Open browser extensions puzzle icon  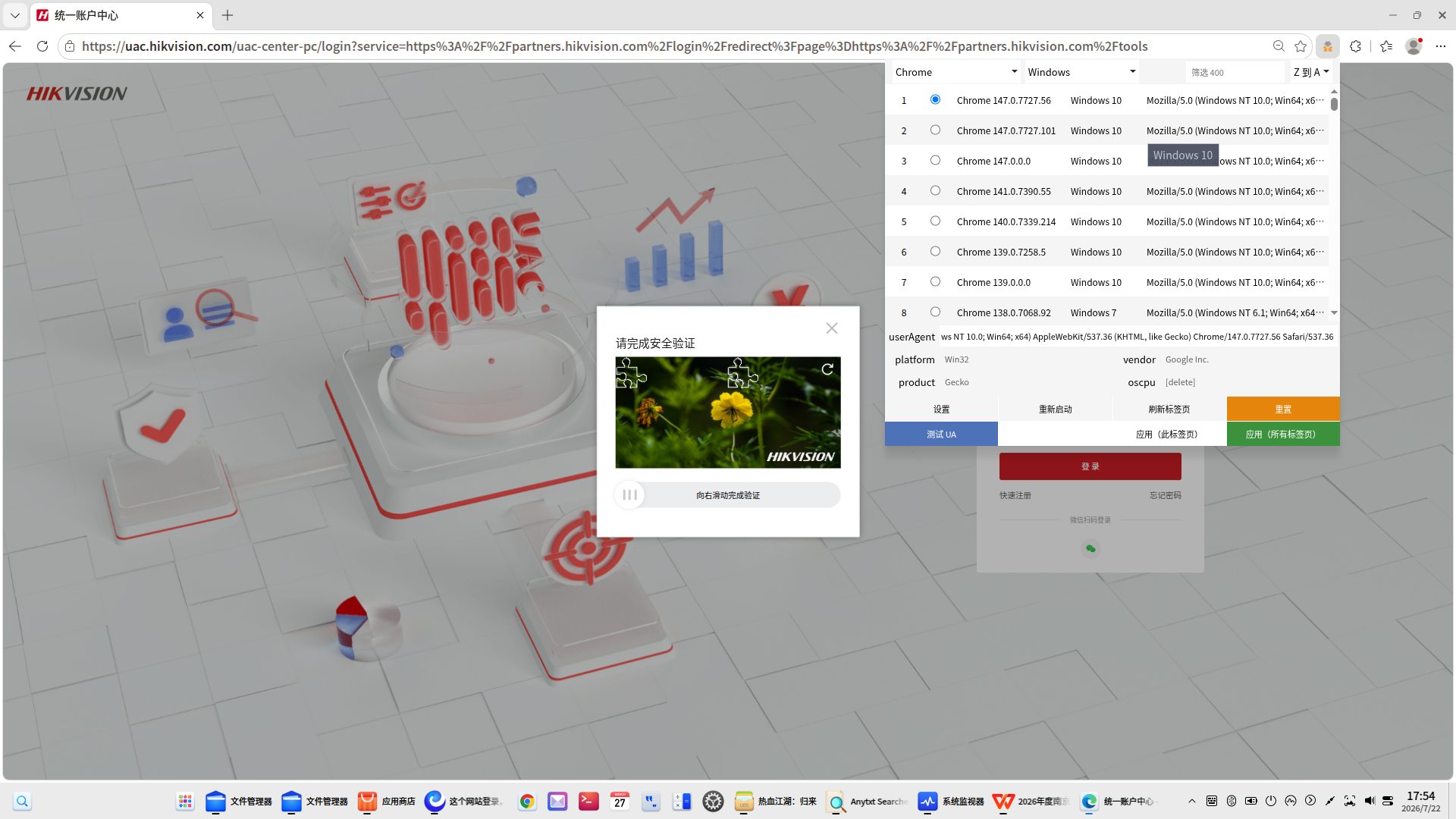coord(1355,46)
